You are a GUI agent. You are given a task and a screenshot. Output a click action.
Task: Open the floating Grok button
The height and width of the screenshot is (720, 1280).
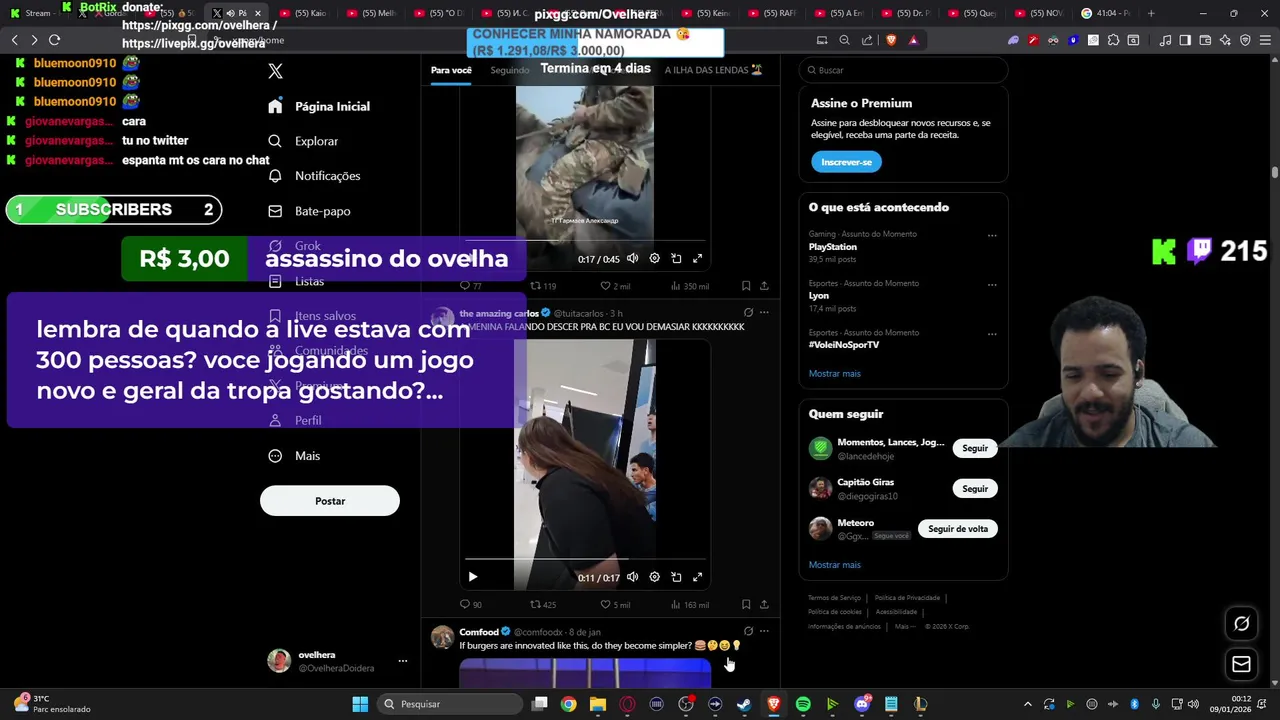tap(1241, 624)
